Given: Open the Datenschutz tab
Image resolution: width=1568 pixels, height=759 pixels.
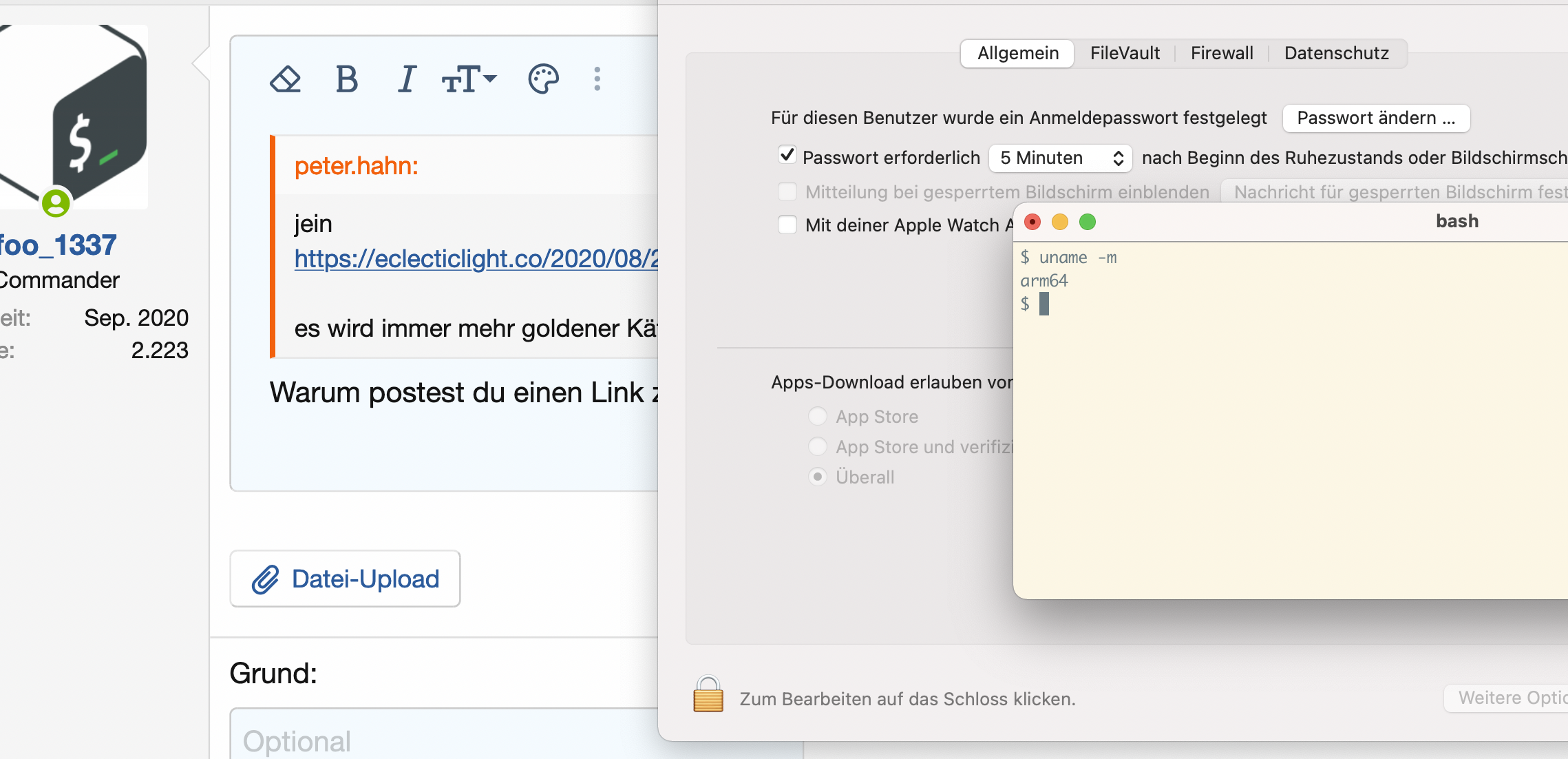Looking at the screenshot, I should tap(1336, 53).
